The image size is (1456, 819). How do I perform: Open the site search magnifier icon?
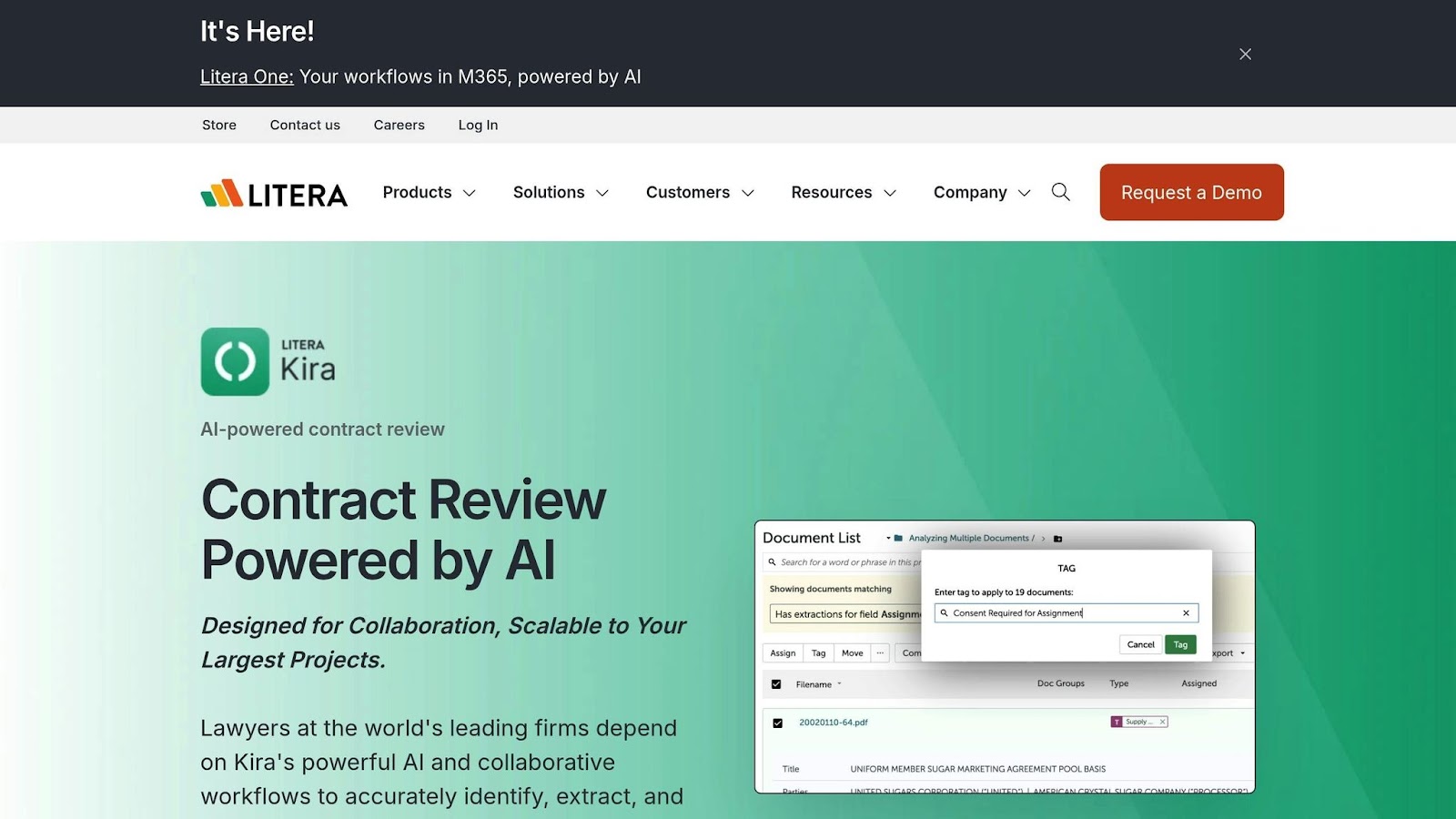click(x=1060, y=192)
